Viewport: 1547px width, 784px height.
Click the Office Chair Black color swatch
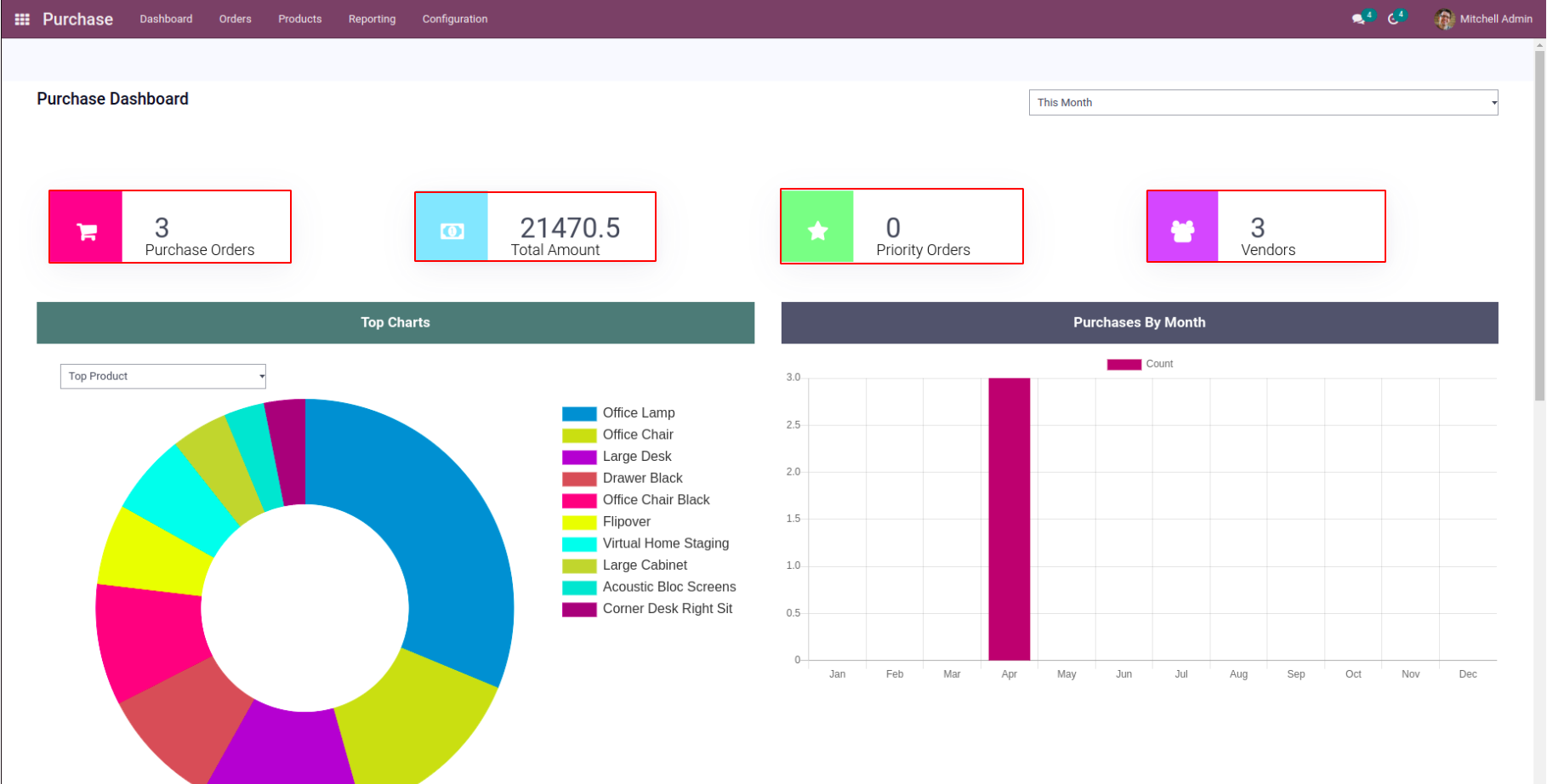579,501
